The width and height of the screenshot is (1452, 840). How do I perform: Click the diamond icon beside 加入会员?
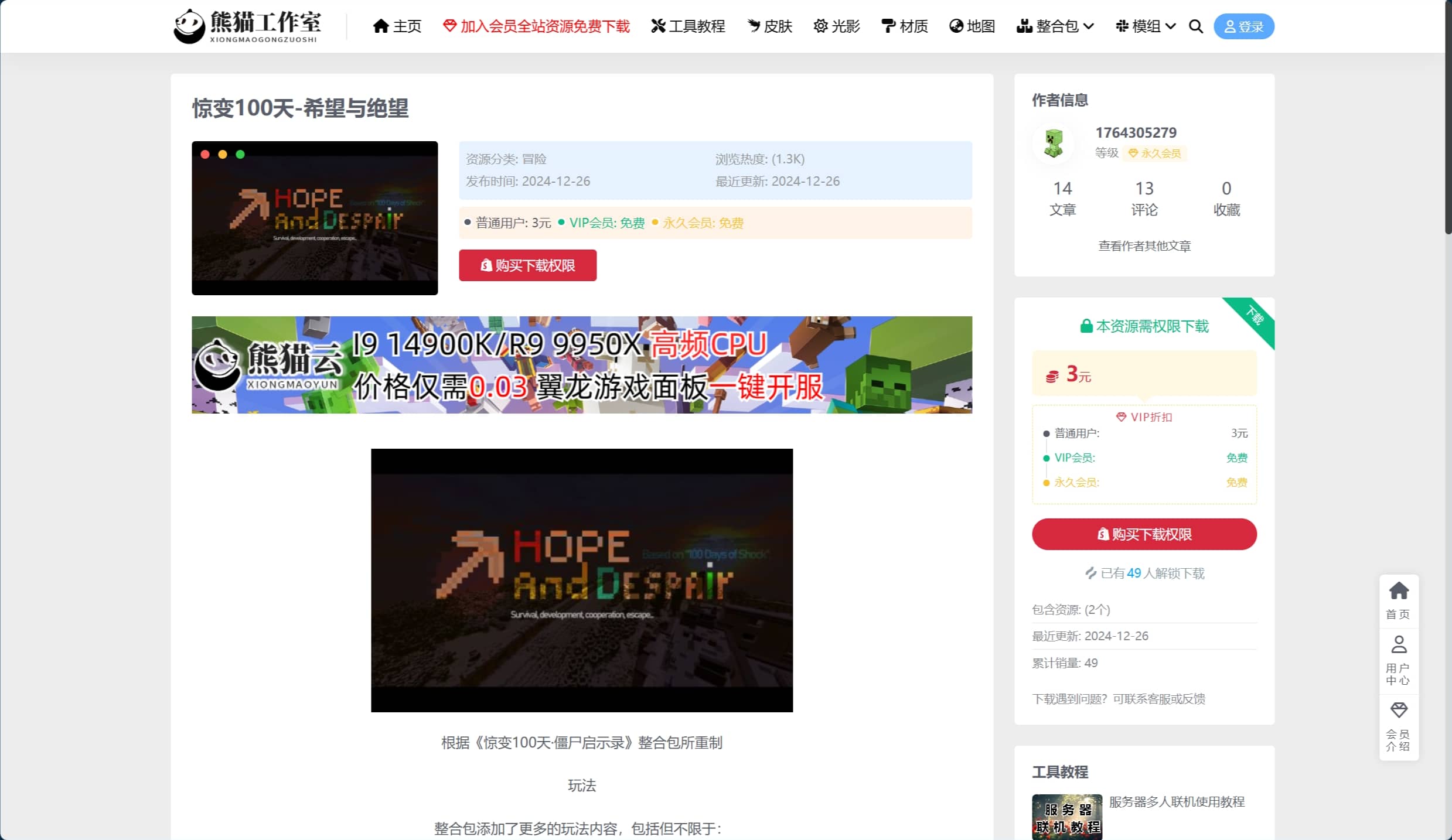[x=449, y=26]
